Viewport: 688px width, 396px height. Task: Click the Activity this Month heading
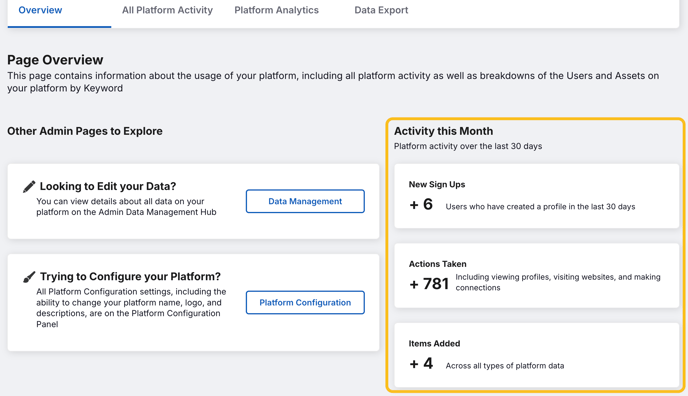[443, 131]
